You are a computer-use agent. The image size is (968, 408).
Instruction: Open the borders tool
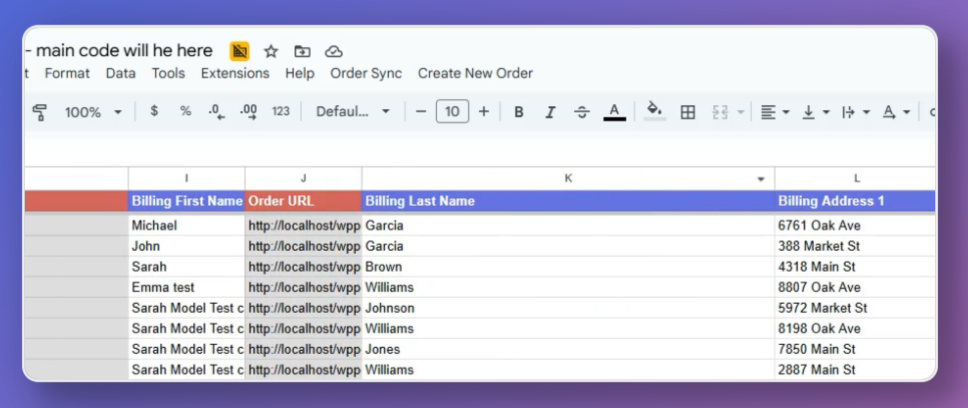pos(688,112)
